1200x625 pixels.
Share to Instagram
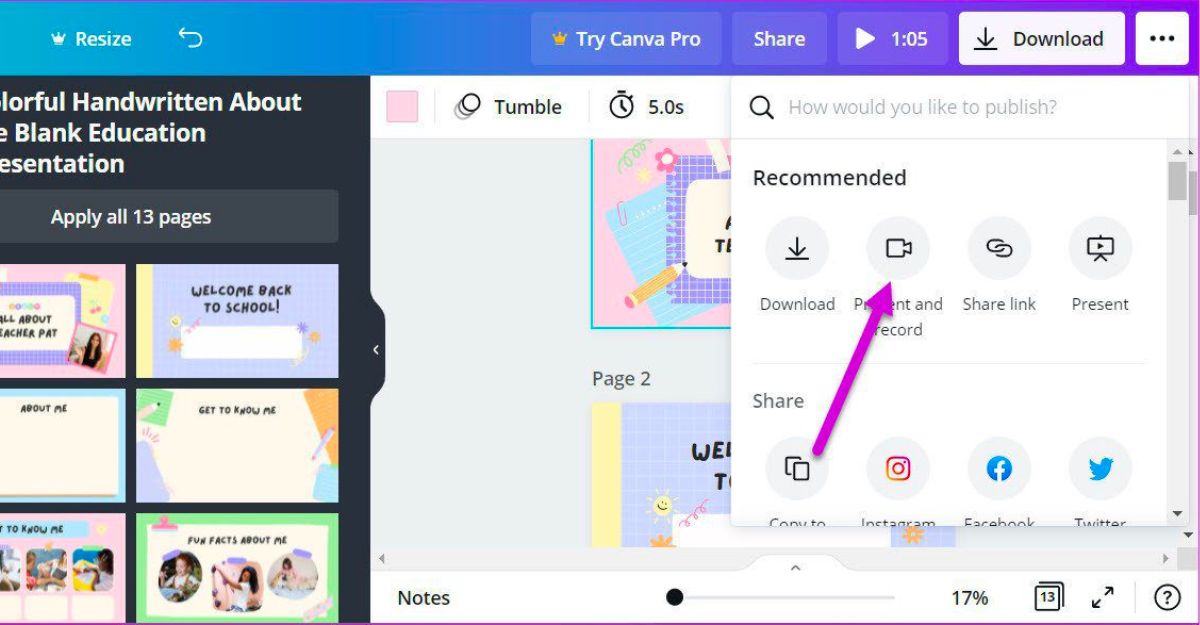coord(898,468)
